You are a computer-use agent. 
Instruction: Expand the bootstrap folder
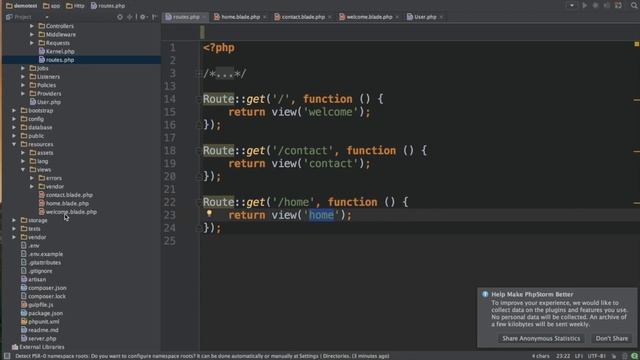(x=14, y=111)
